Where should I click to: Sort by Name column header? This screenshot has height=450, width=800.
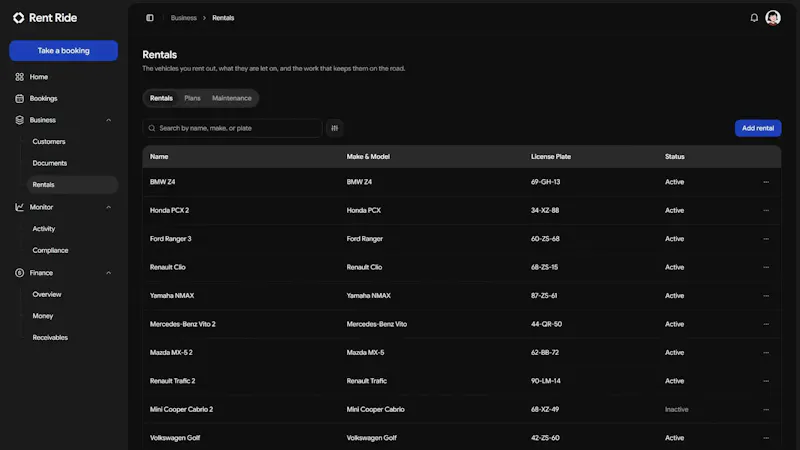click(159, 157)
